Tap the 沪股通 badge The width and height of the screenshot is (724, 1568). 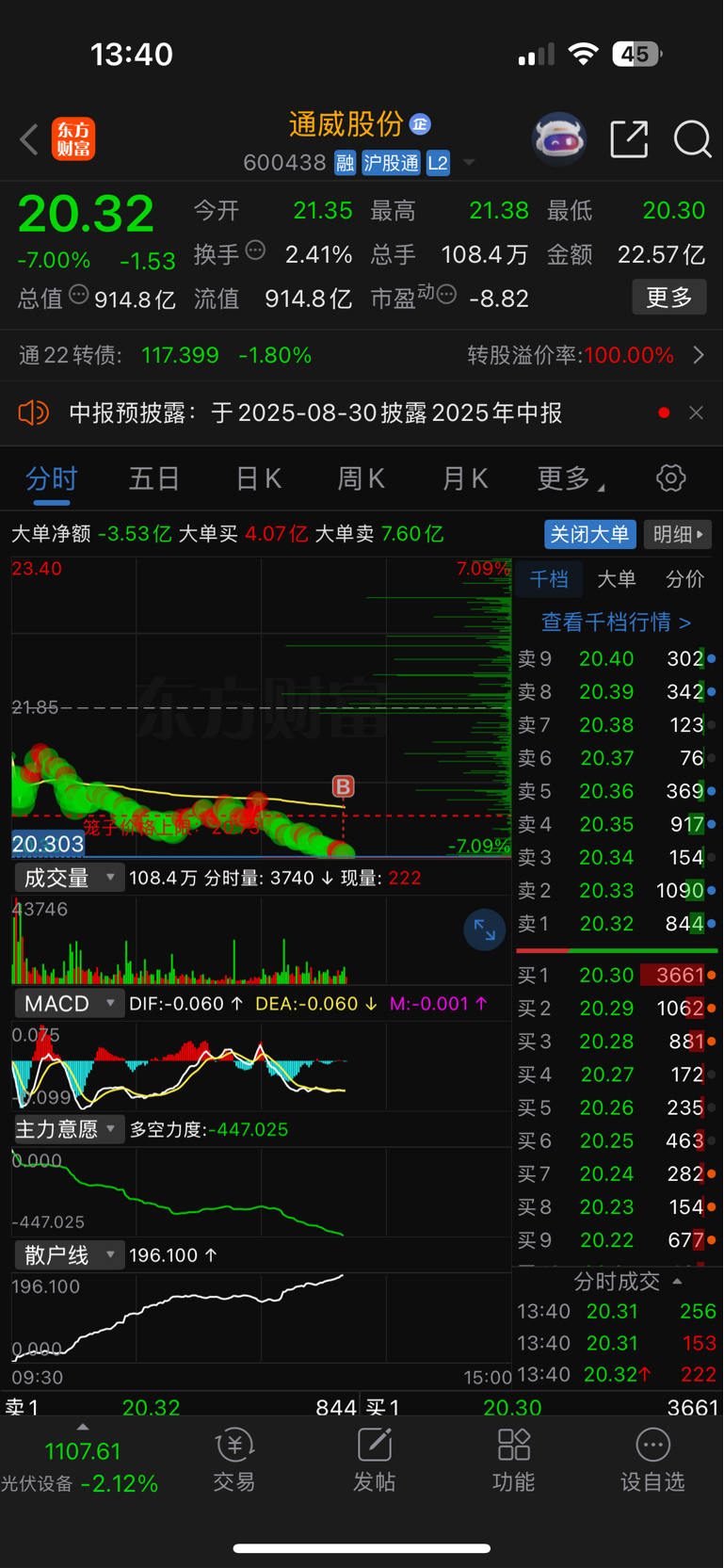(x=391, y=163)
